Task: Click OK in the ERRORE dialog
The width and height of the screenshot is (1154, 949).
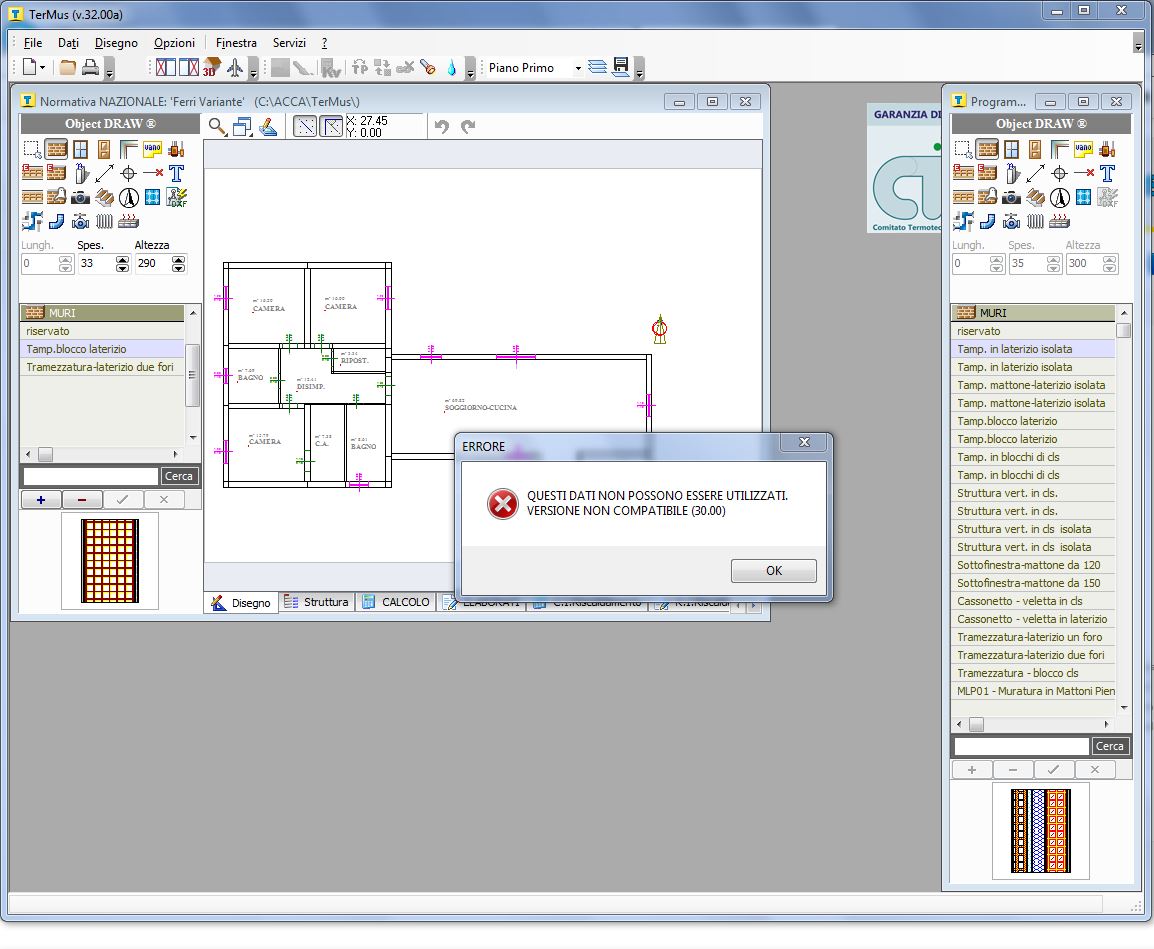Action: tap(773, 571)
